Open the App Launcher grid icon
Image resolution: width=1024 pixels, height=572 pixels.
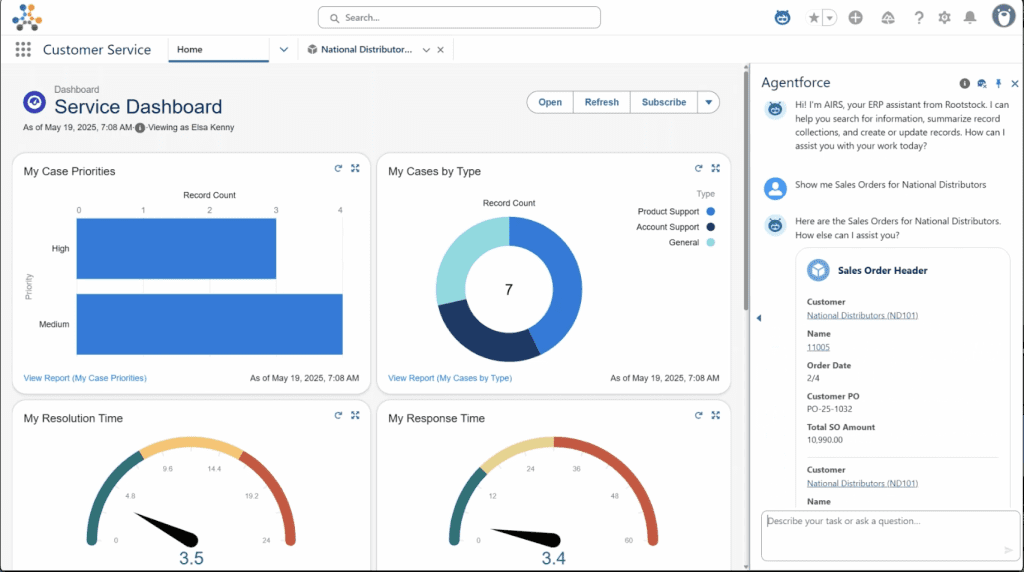click(23, 50)
